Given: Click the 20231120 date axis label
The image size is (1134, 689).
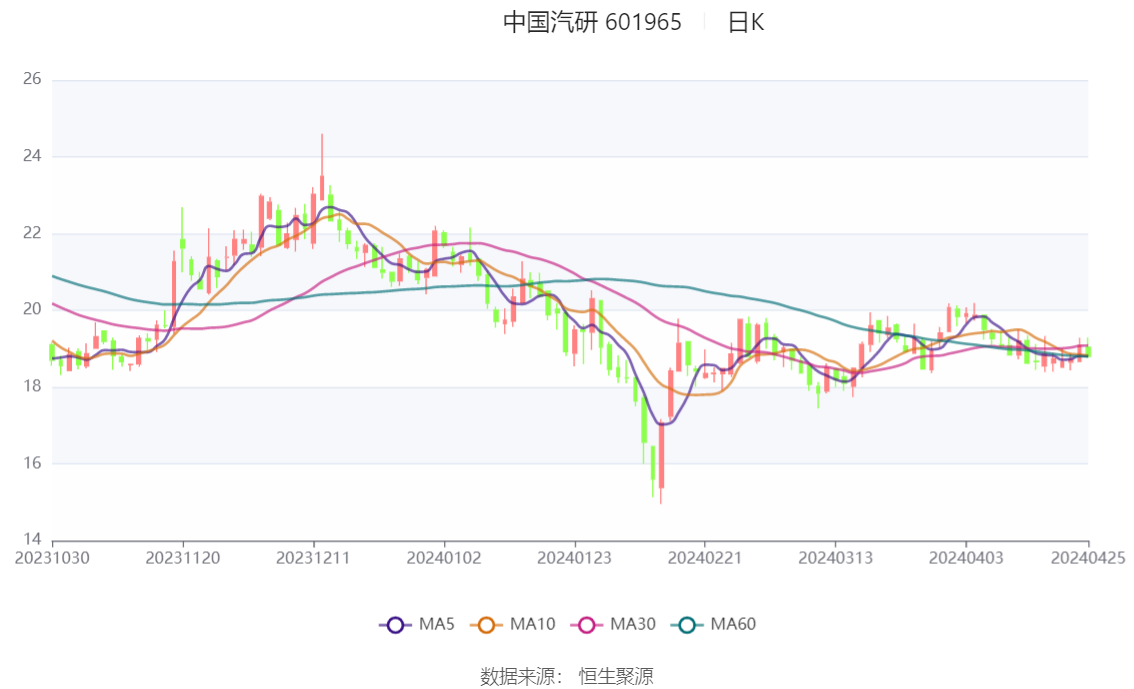Looking at the screenshot, I should [183, 558].
